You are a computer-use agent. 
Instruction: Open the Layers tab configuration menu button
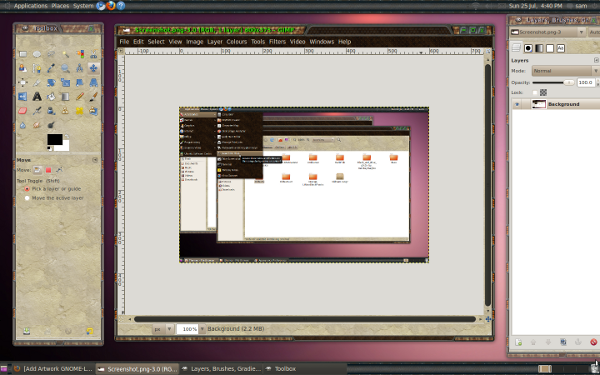coord(596,60)
